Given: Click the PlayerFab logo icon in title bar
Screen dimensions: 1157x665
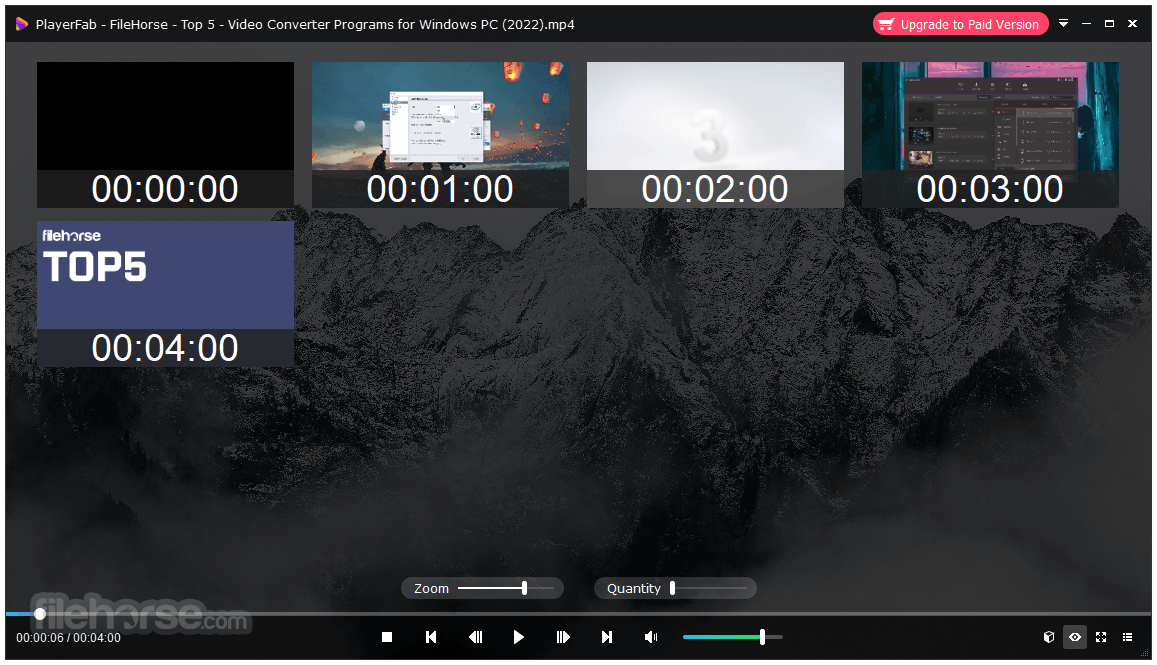Looking at the screenshot, I should tap(21, 24).
